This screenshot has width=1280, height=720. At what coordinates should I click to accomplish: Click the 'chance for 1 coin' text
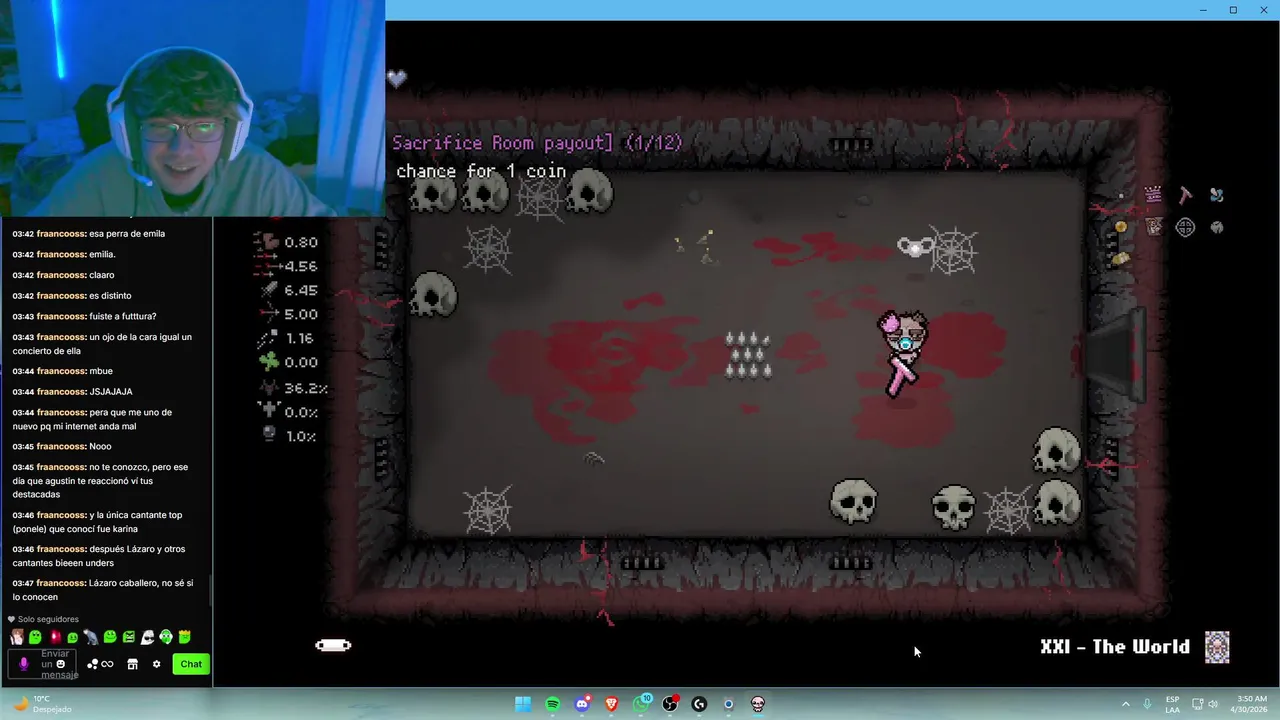pos(481,171)
